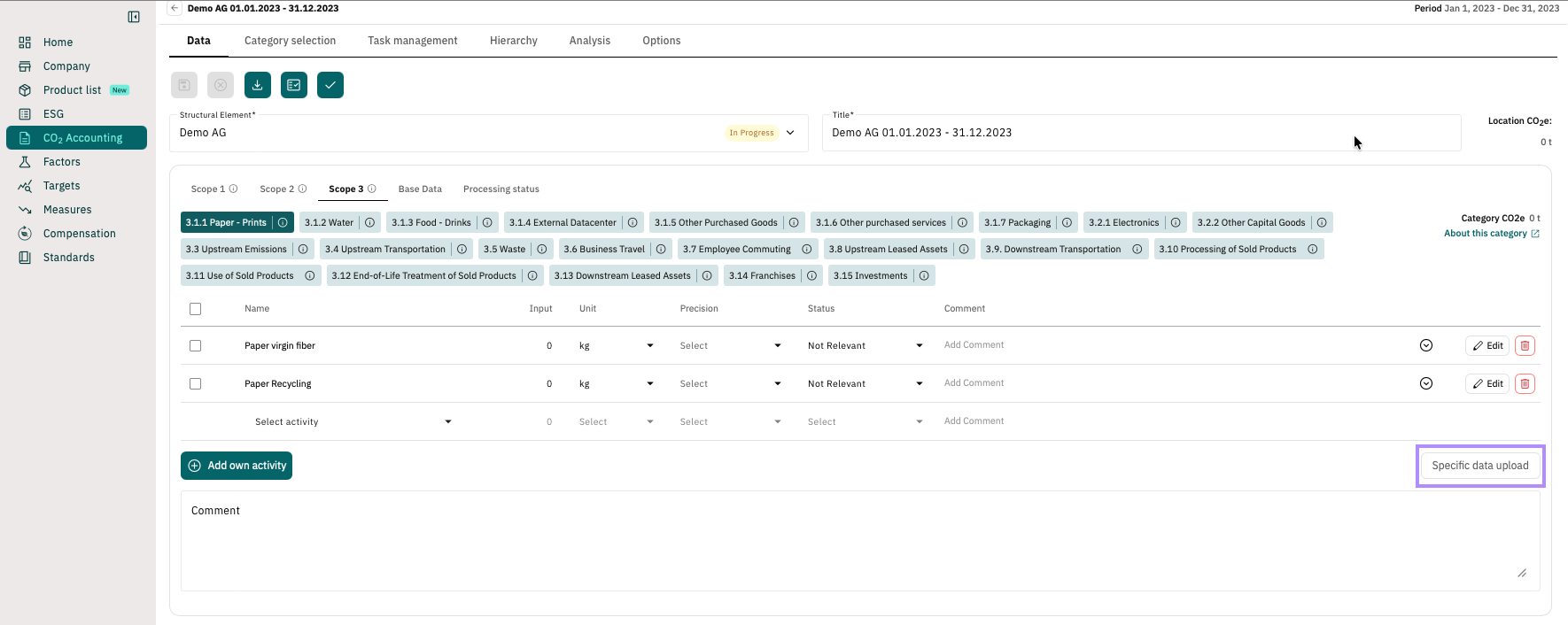
Task: Open unit dropdown for Paper virgin fiber
Action: [x=617, y=345]
